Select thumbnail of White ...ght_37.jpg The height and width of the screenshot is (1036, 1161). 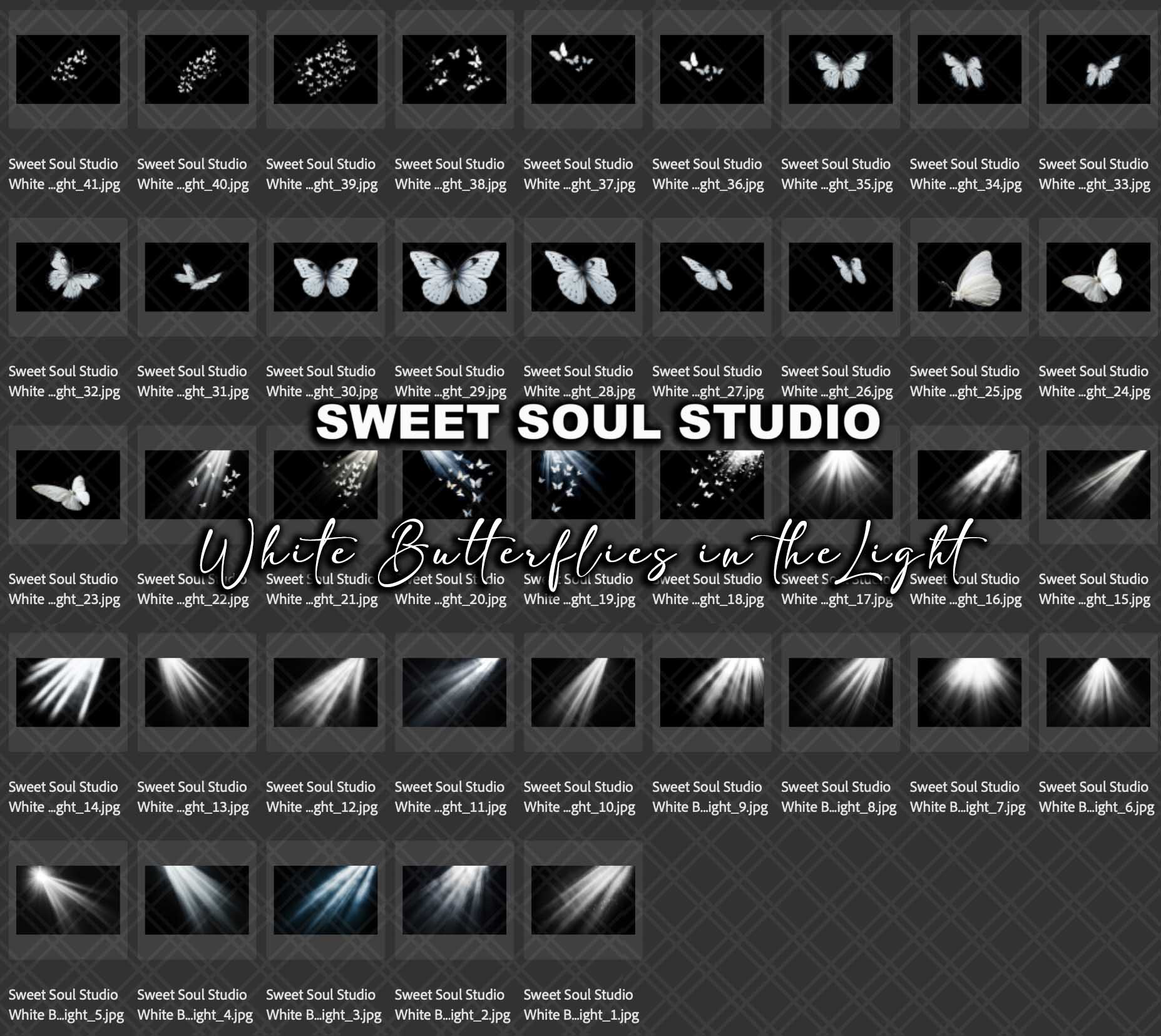pyautogui.click(x=583, y=69)
